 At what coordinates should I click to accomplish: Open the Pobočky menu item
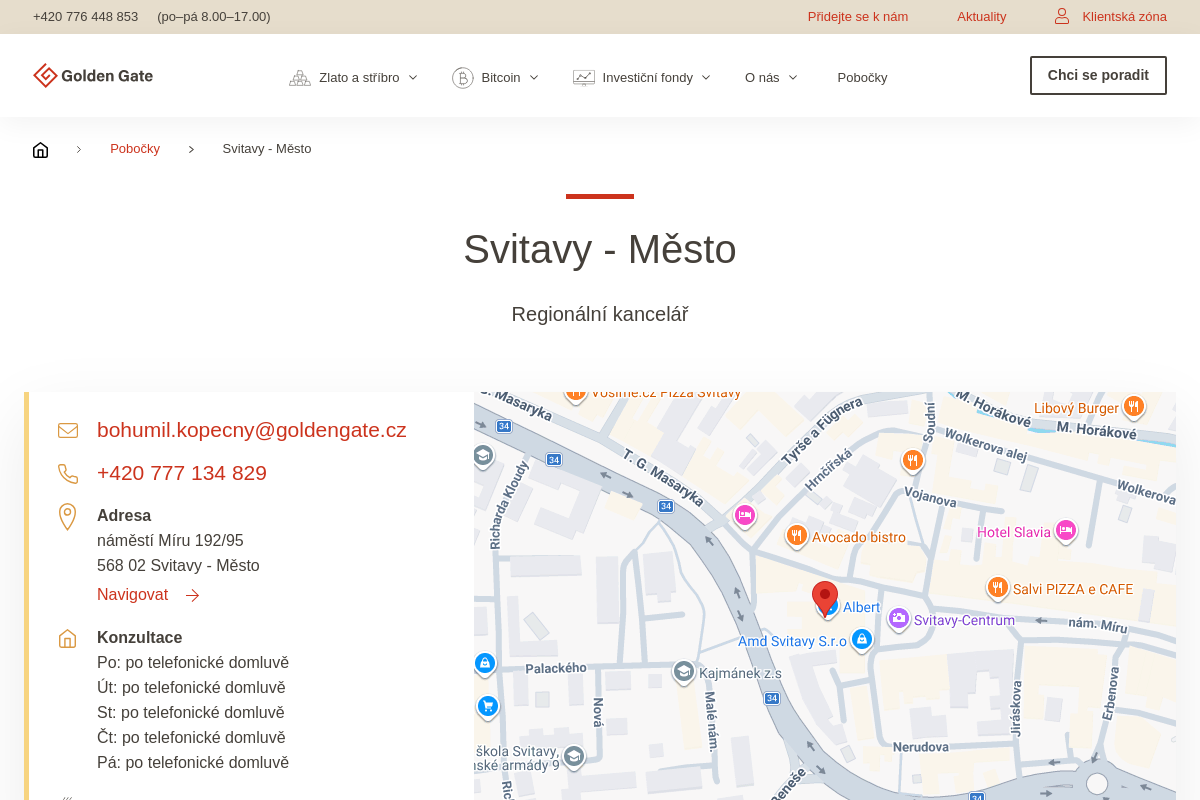862,78
